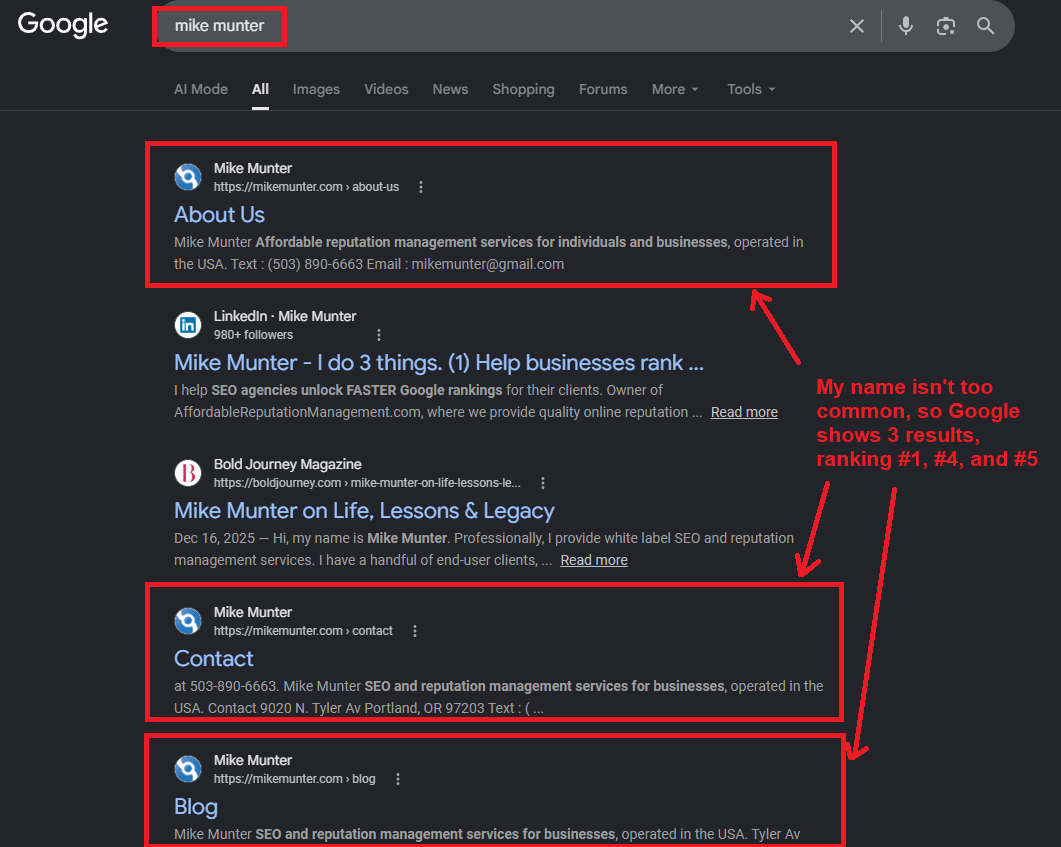
Task: Click the mikemunter.com contact URL
Action: 303,631
